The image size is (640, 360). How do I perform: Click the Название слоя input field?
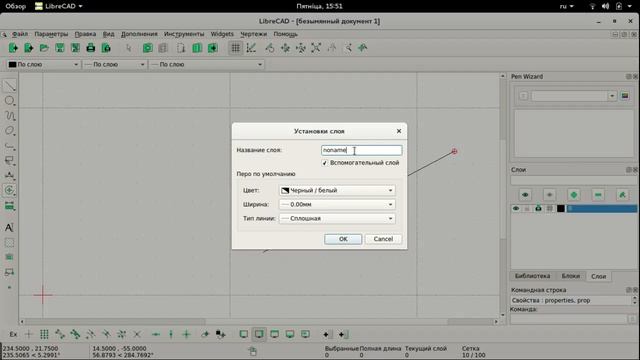click(362, 150)
